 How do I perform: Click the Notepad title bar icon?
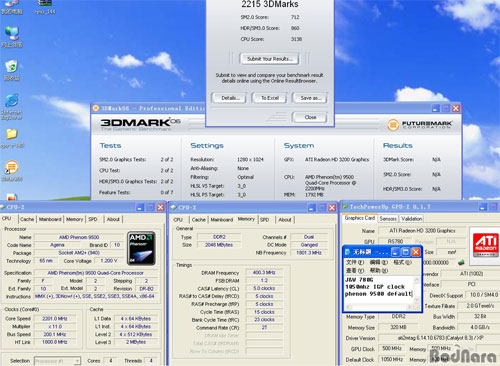point(348,252)
